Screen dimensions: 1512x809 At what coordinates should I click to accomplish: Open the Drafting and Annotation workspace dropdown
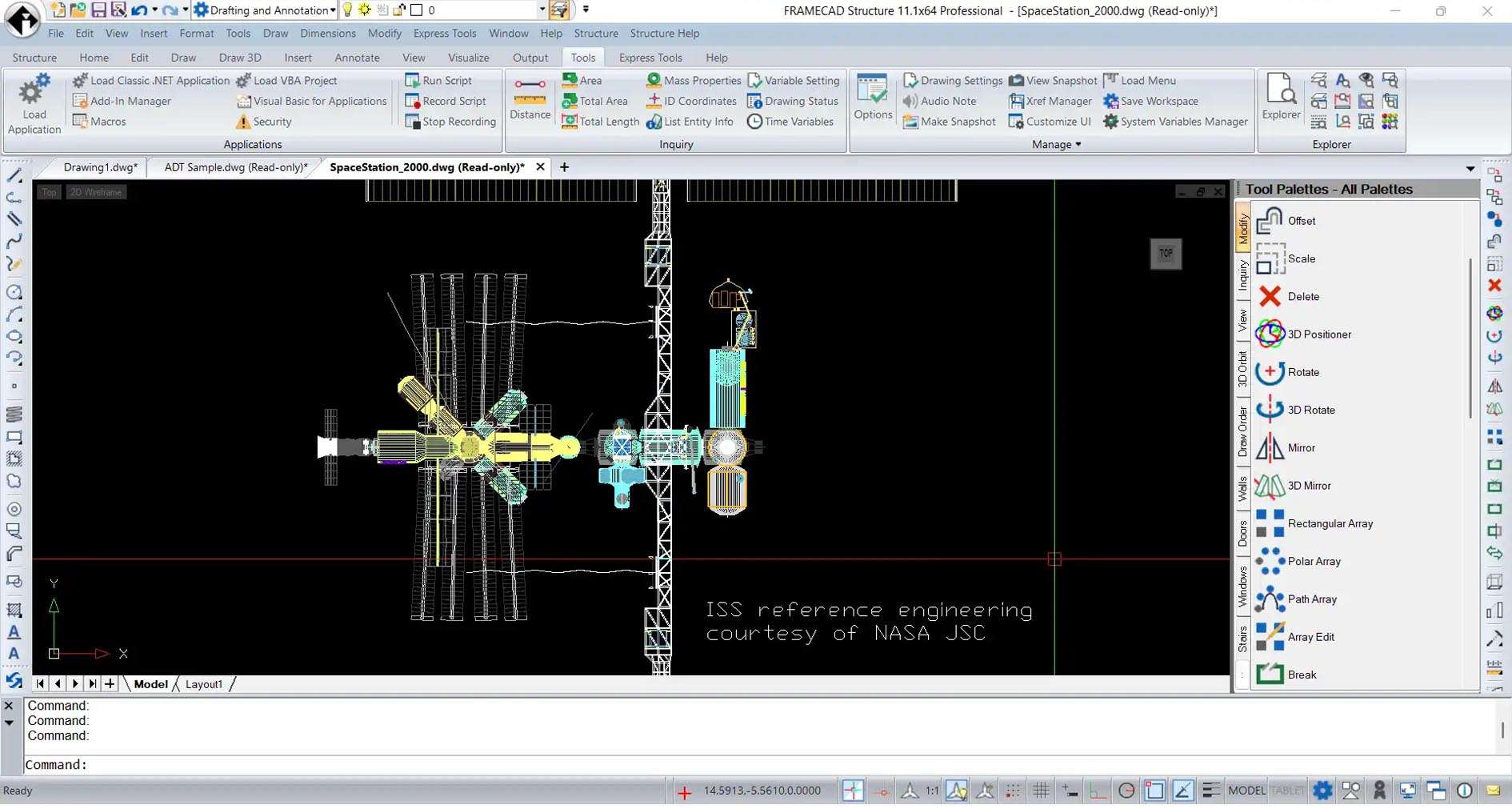[333, 10]
